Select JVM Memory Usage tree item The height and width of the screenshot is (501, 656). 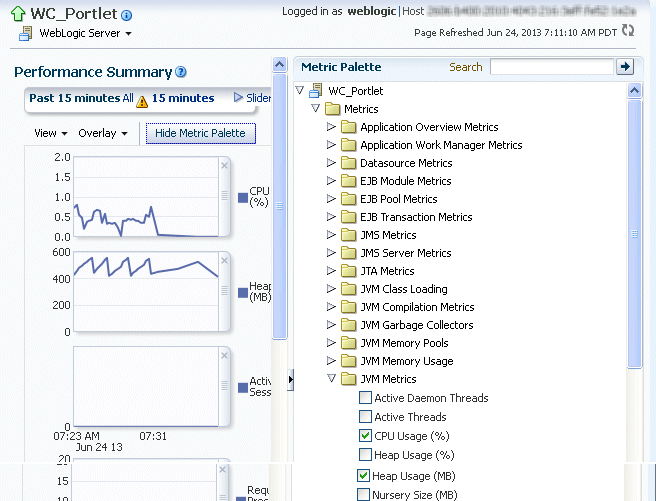tap(407, 361)
